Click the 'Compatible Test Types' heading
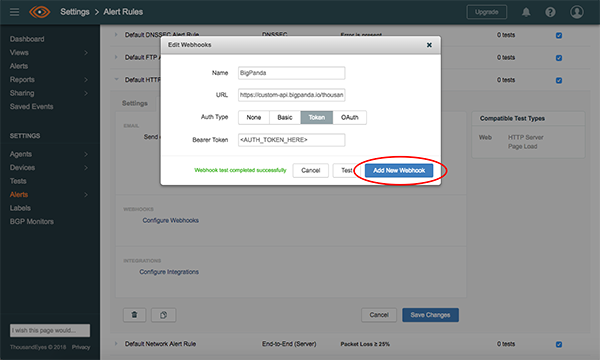 coord(512,119)
